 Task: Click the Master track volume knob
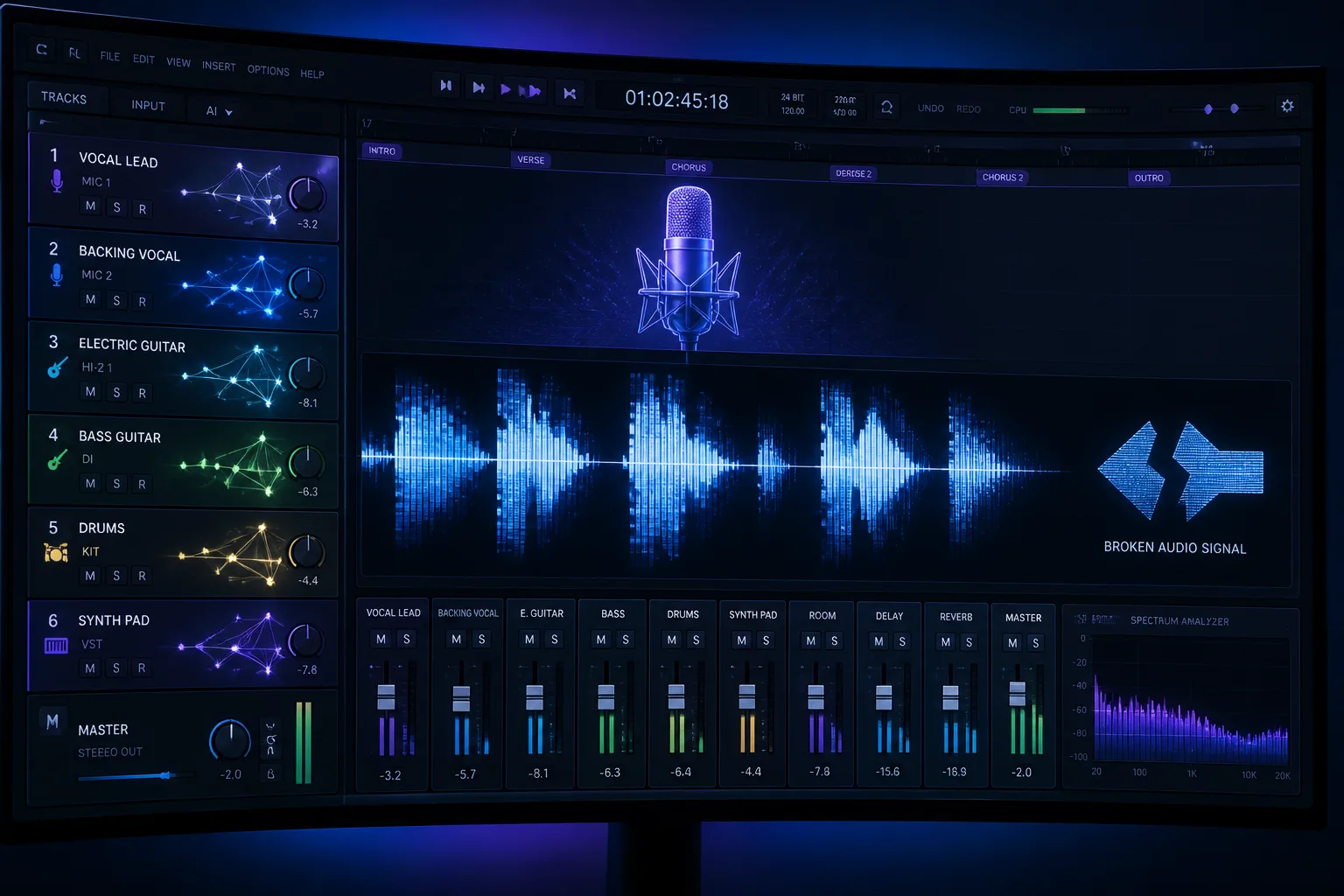point(230,740)
